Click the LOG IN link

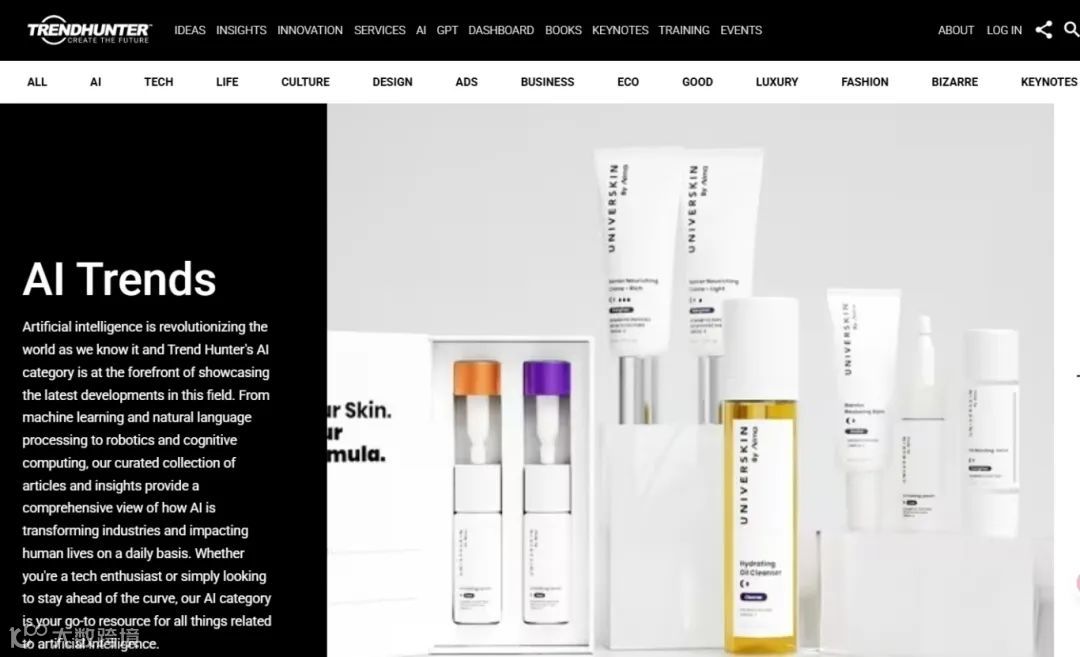[x=1004, y=30]
